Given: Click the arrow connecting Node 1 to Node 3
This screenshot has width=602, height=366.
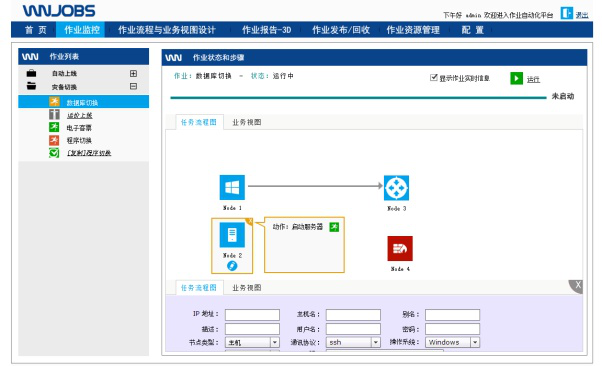Looking at the screenshot, I should pos(315,186).
